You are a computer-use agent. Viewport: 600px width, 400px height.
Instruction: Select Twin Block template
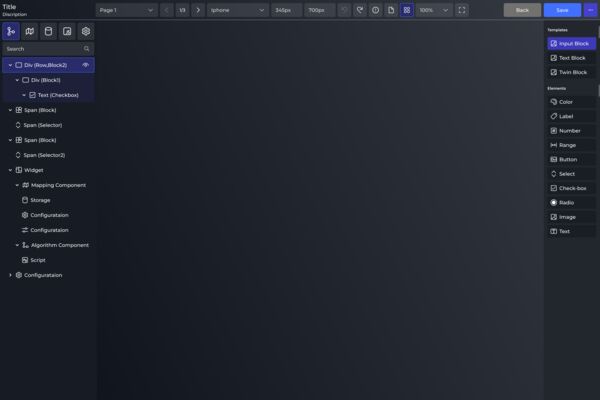tap(571, 72)
